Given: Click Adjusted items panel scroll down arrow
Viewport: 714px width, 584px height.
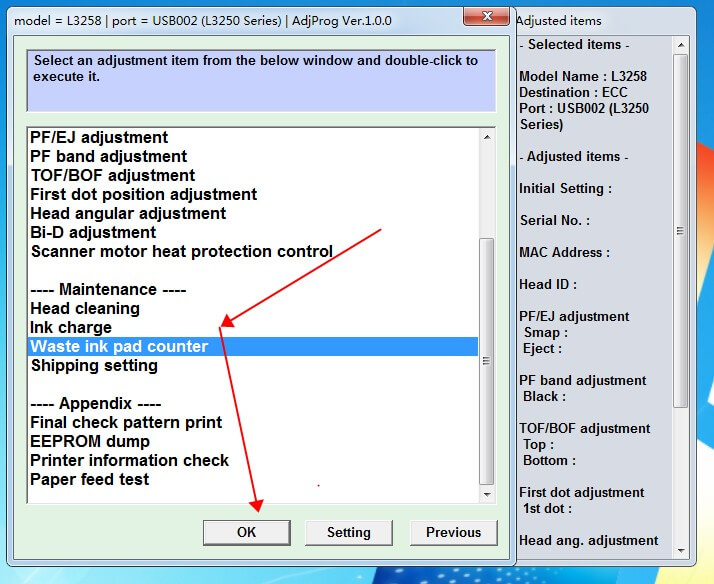Looking at the screenshot, I should click(681, 548).
